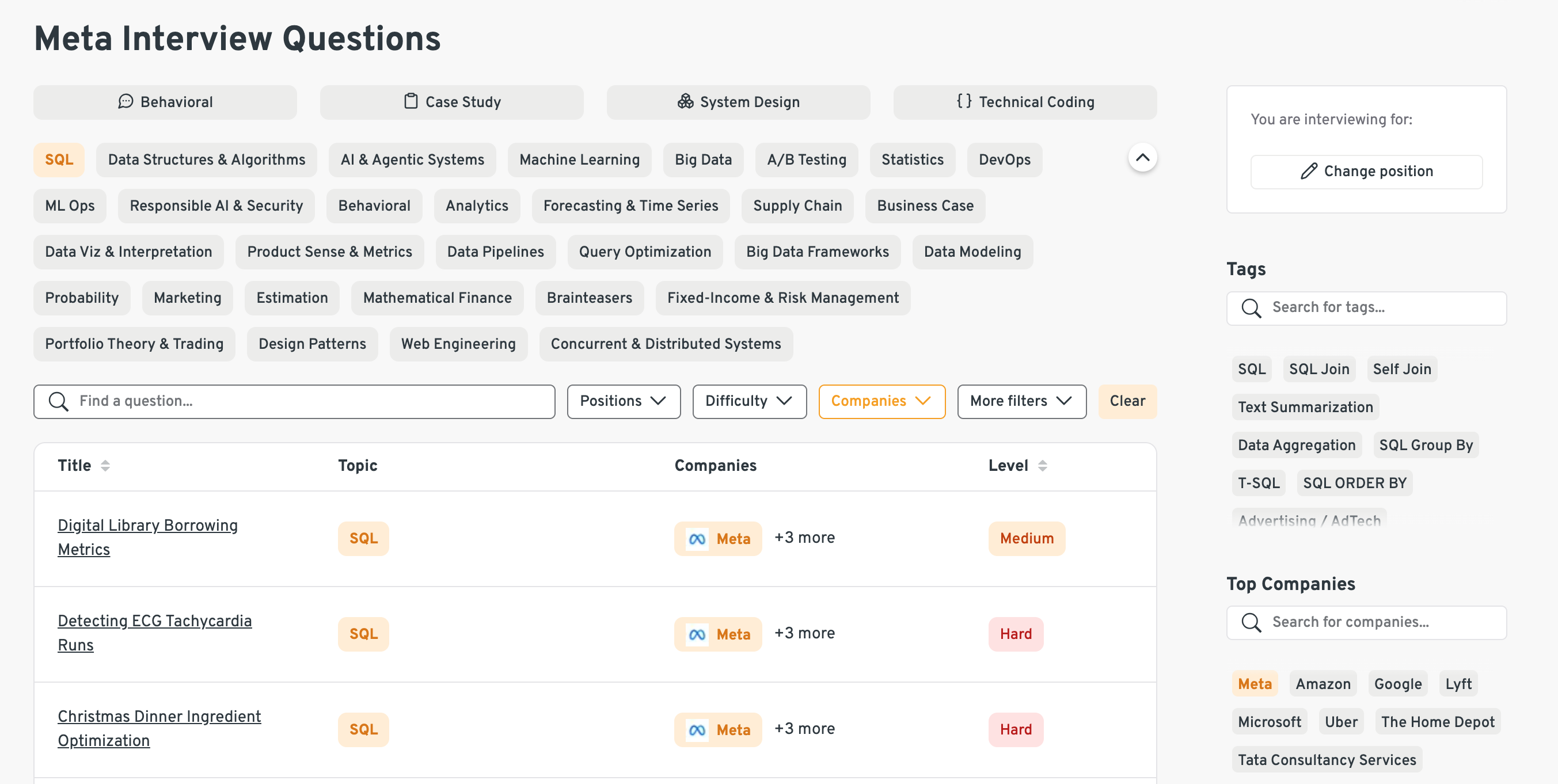
Task: Collapse the topic list with chevron button
Action: pyautogui.click(x=1142, y=158)
